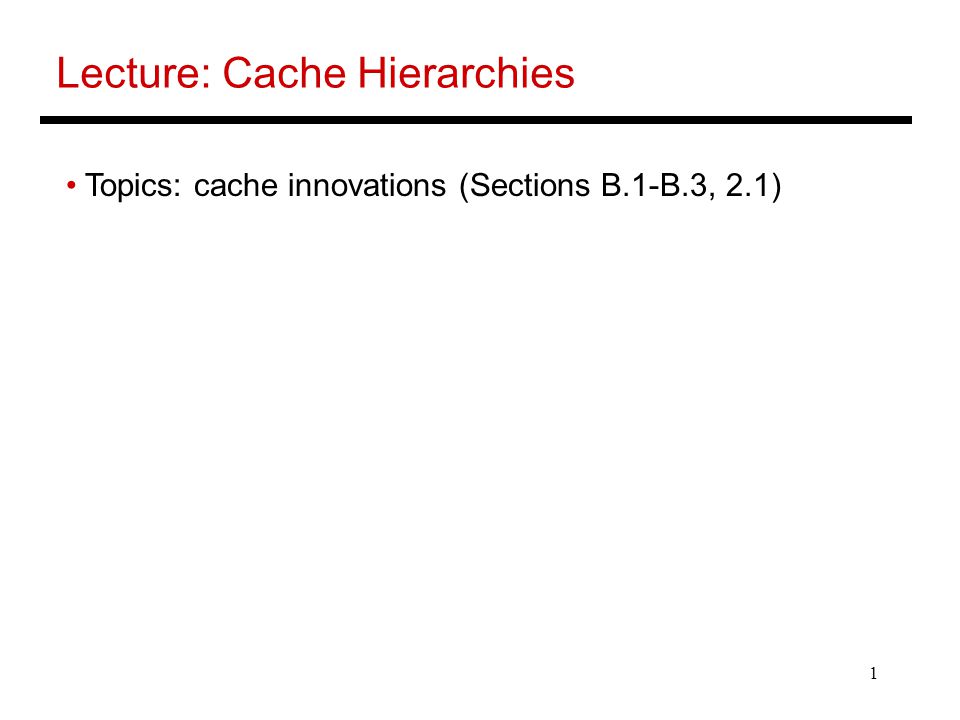This screenshot has width=960, height=720.
Task: Select the word "Topics:" in the bullet
Action: [x=133, y=186]
